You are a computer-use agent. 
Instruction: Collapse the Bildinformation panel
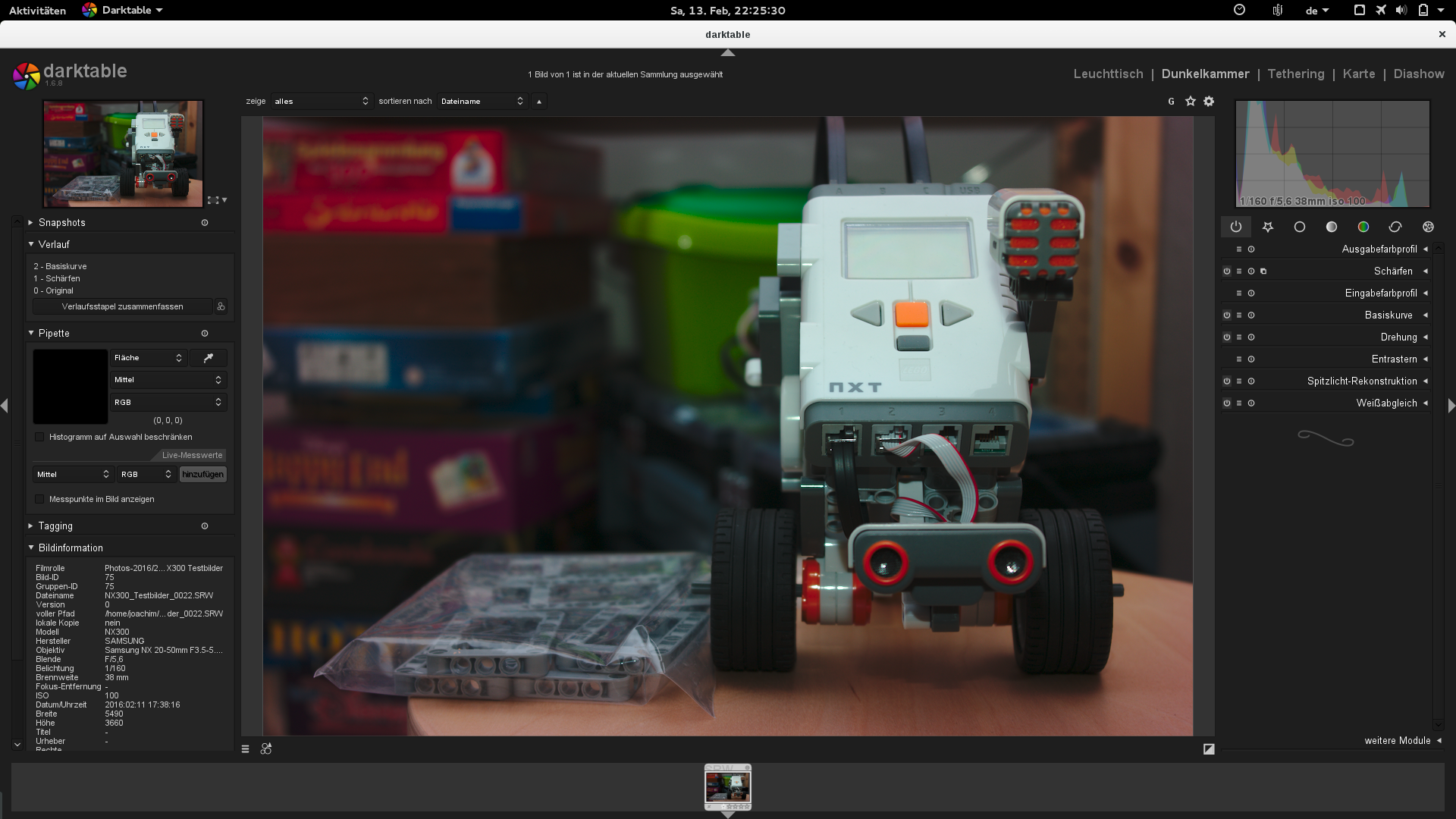(x=31, y=548)
